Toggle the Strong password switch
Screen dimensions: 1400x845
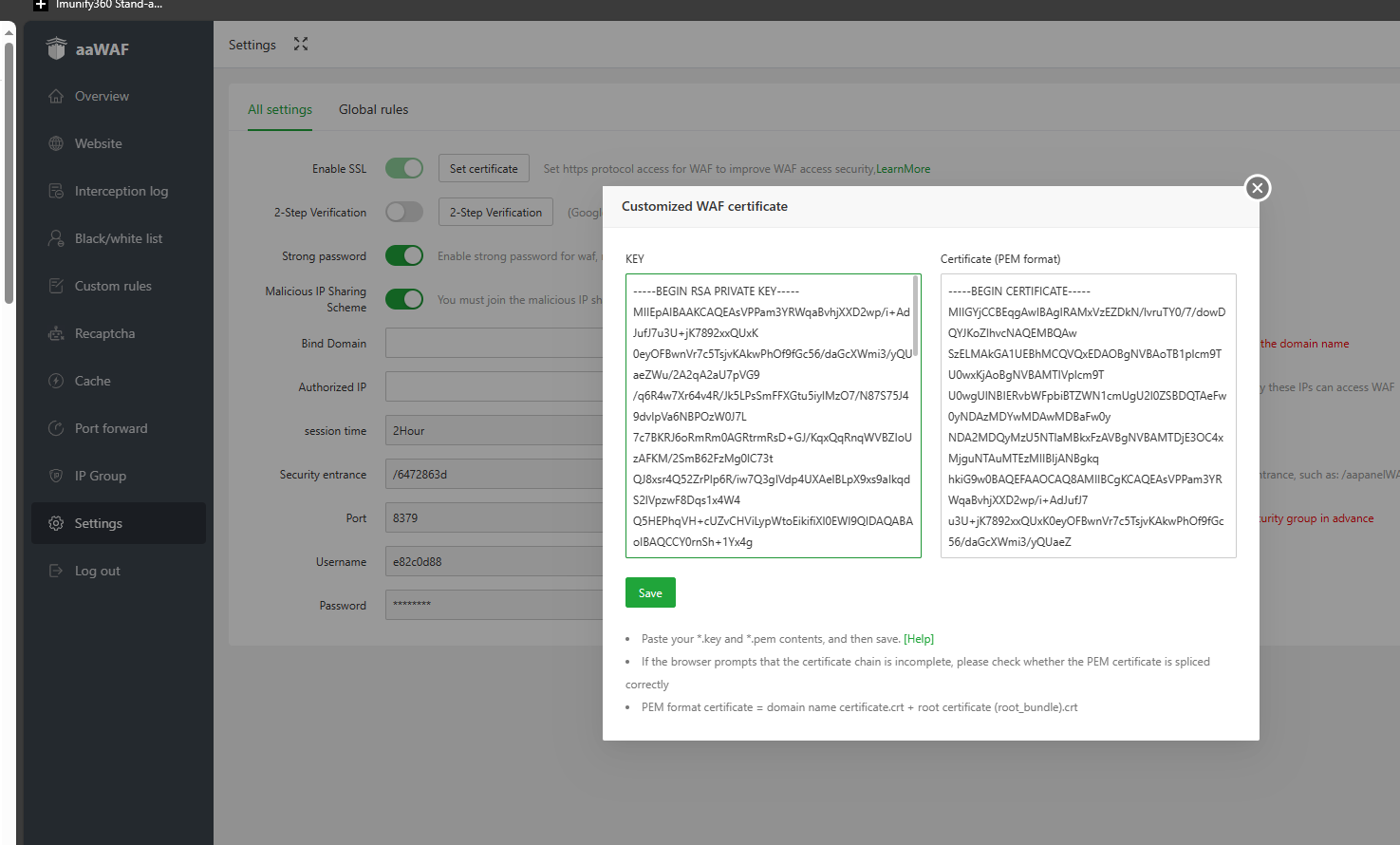[404, 255]
